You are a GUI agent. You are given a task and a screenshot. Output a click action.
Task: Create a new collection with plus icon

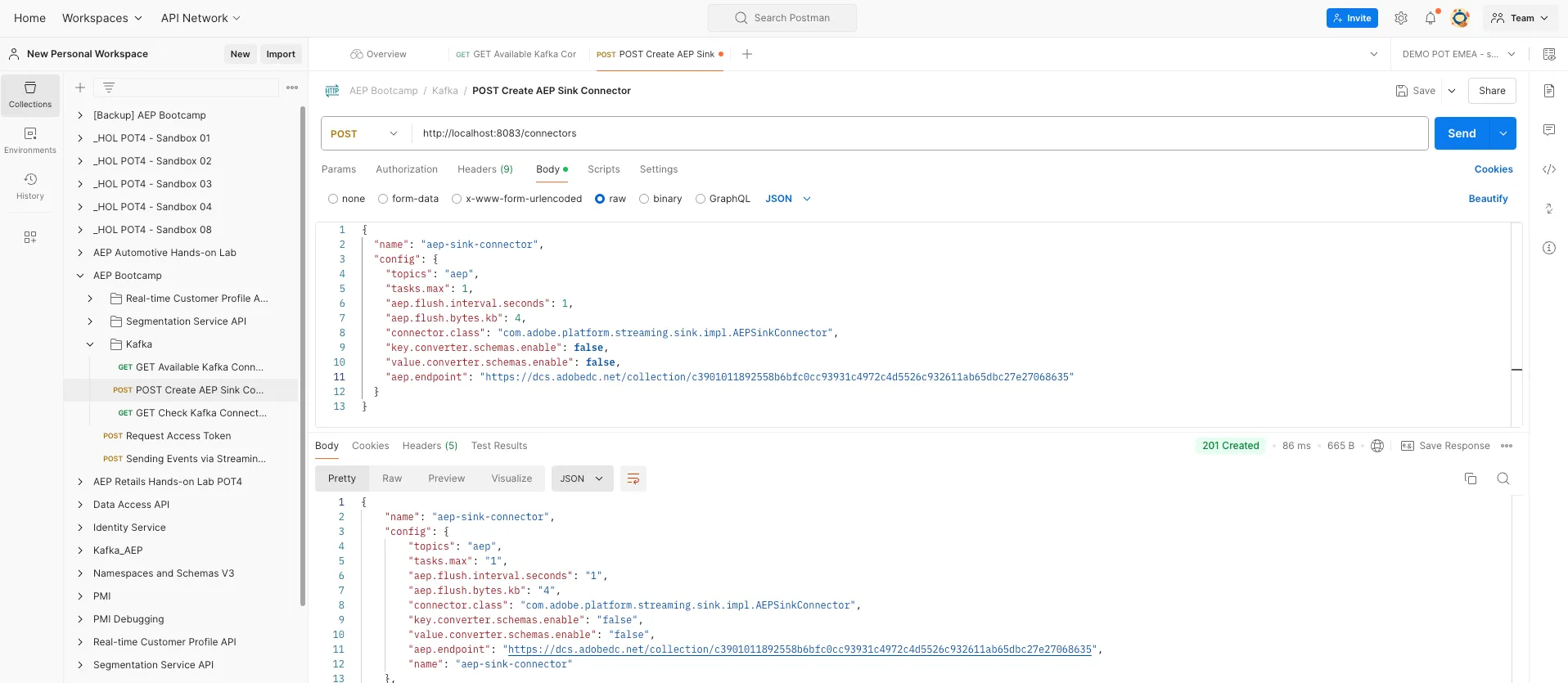80,88
